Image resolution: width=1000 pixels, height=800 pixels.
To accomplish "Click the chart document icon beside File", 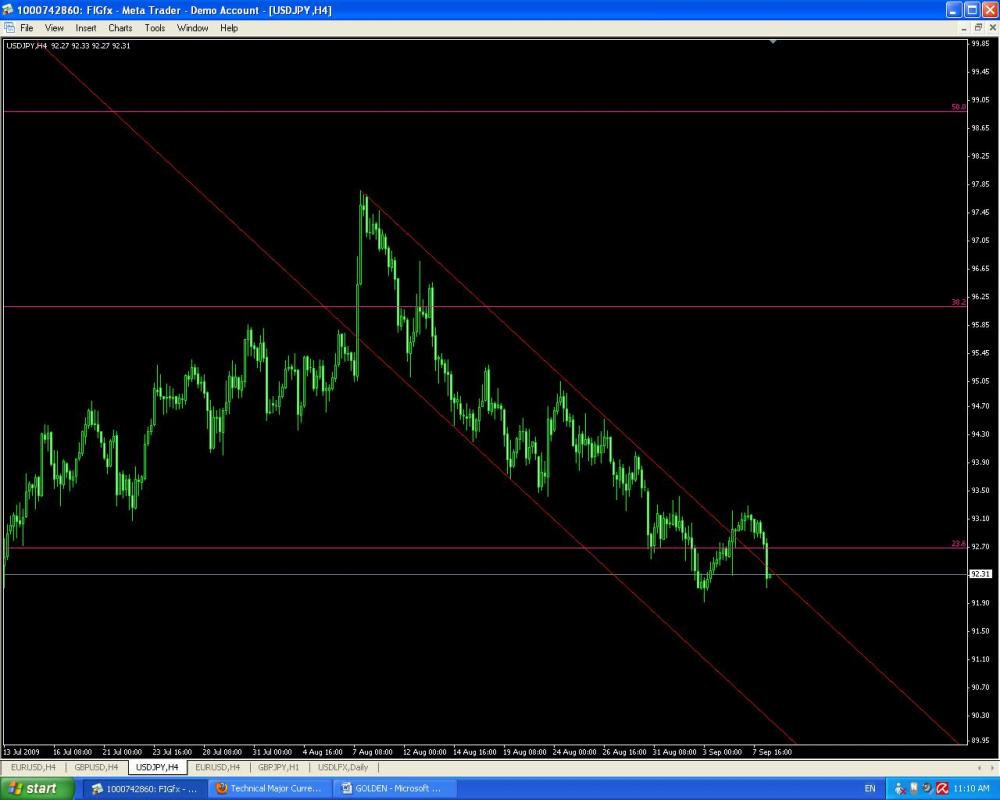I will [10, 28].
